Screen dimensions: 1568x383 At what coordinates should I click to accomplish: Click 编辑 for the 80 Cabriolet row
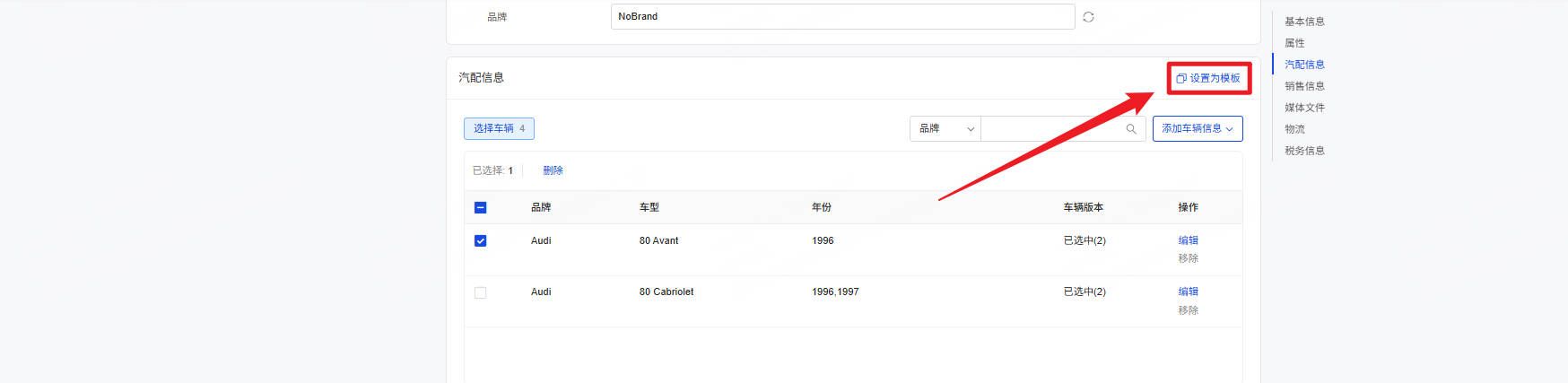point(1188,292)
